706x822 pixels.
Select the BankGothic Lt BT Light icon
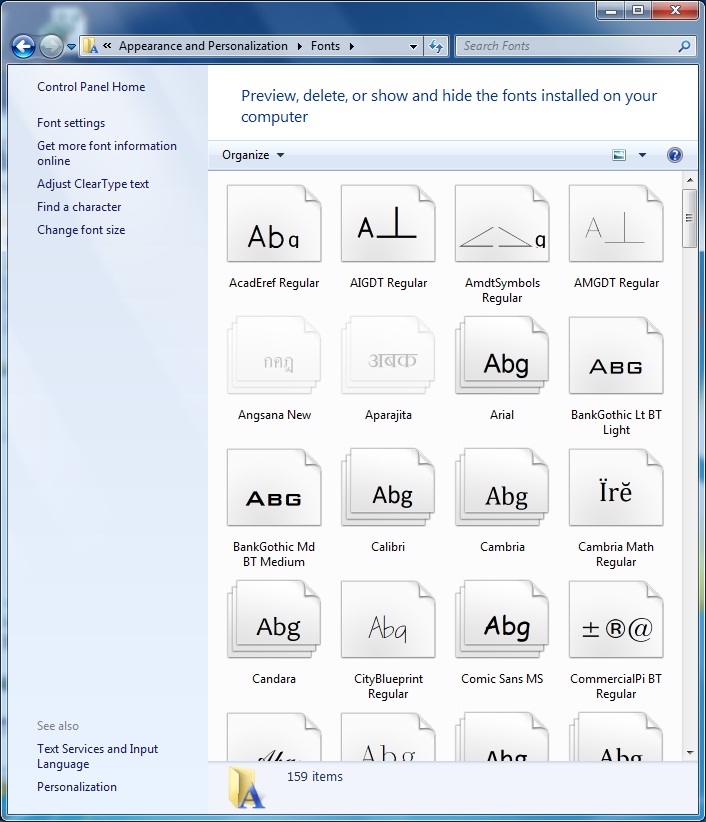tap(616, 355)
